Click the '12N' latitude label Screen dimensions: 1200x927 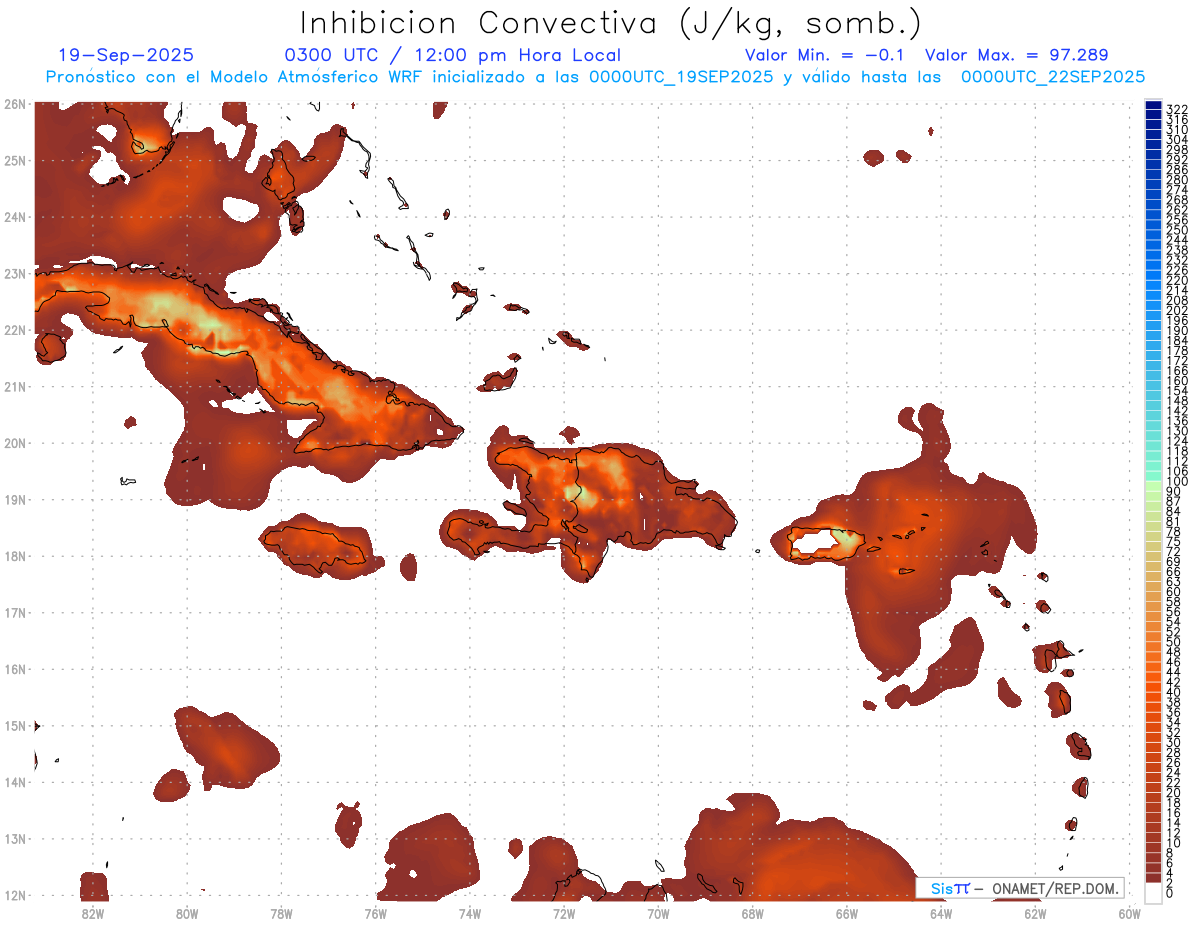click(15, 895)
